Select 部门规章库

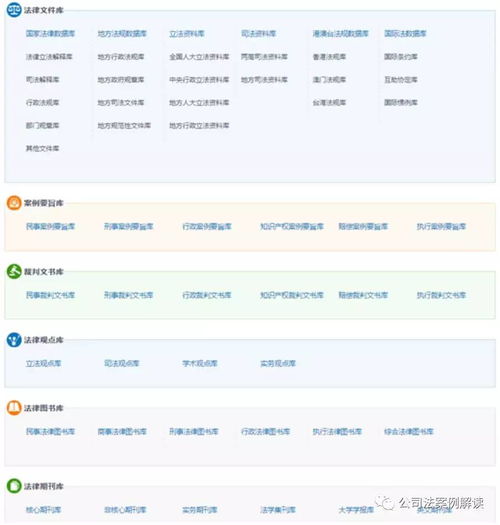[x=42, y=125]
